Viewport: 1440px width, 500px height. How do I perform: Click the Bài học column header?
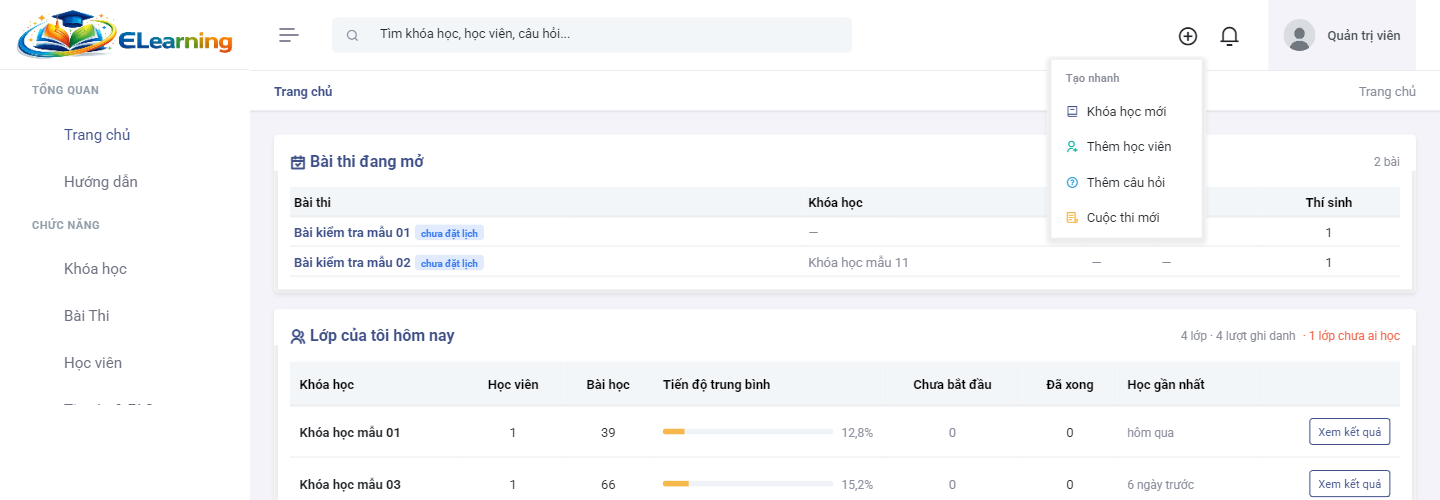pos(608,385)
